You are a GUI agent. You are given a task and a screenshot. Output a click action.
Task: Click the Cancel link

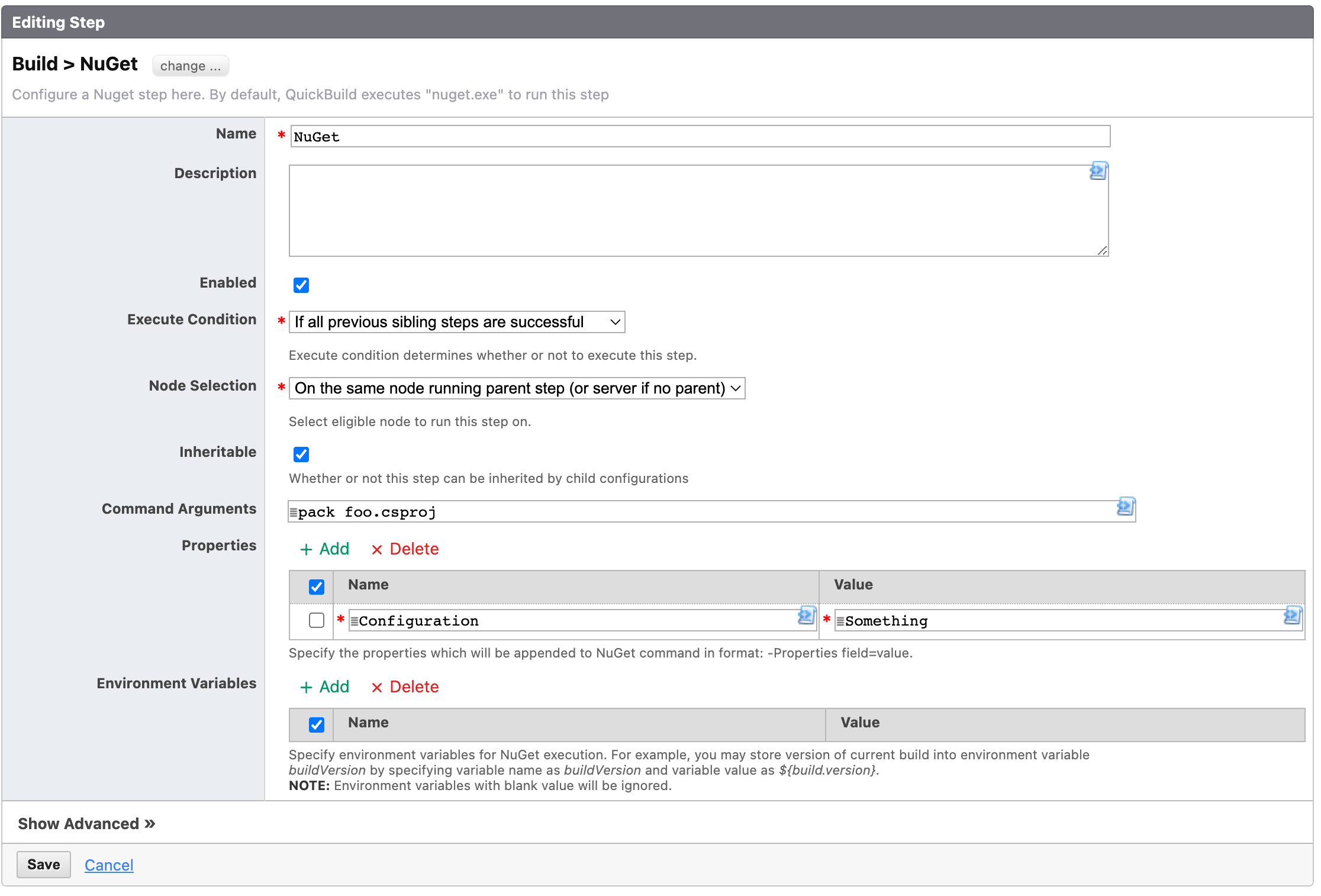click(x=109, y=865)
